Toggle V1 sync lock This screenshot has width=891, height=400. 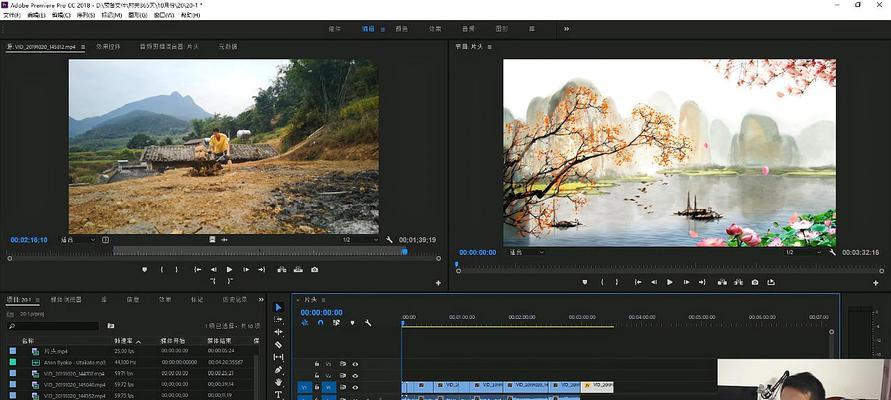pos(343,388)
